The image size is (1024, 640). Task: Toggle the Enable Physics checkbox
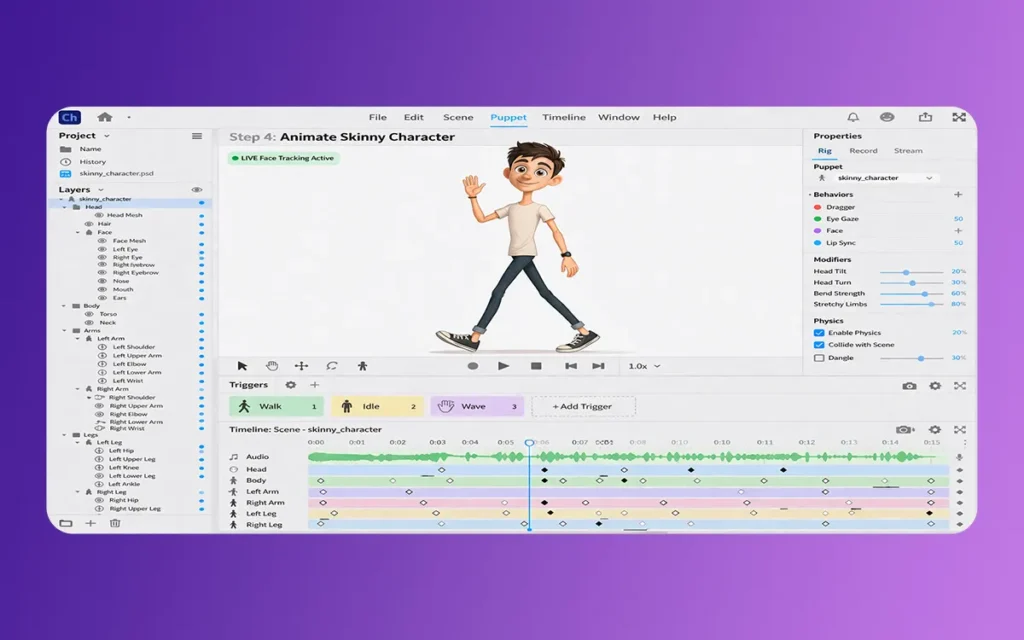tap(819, 333)
